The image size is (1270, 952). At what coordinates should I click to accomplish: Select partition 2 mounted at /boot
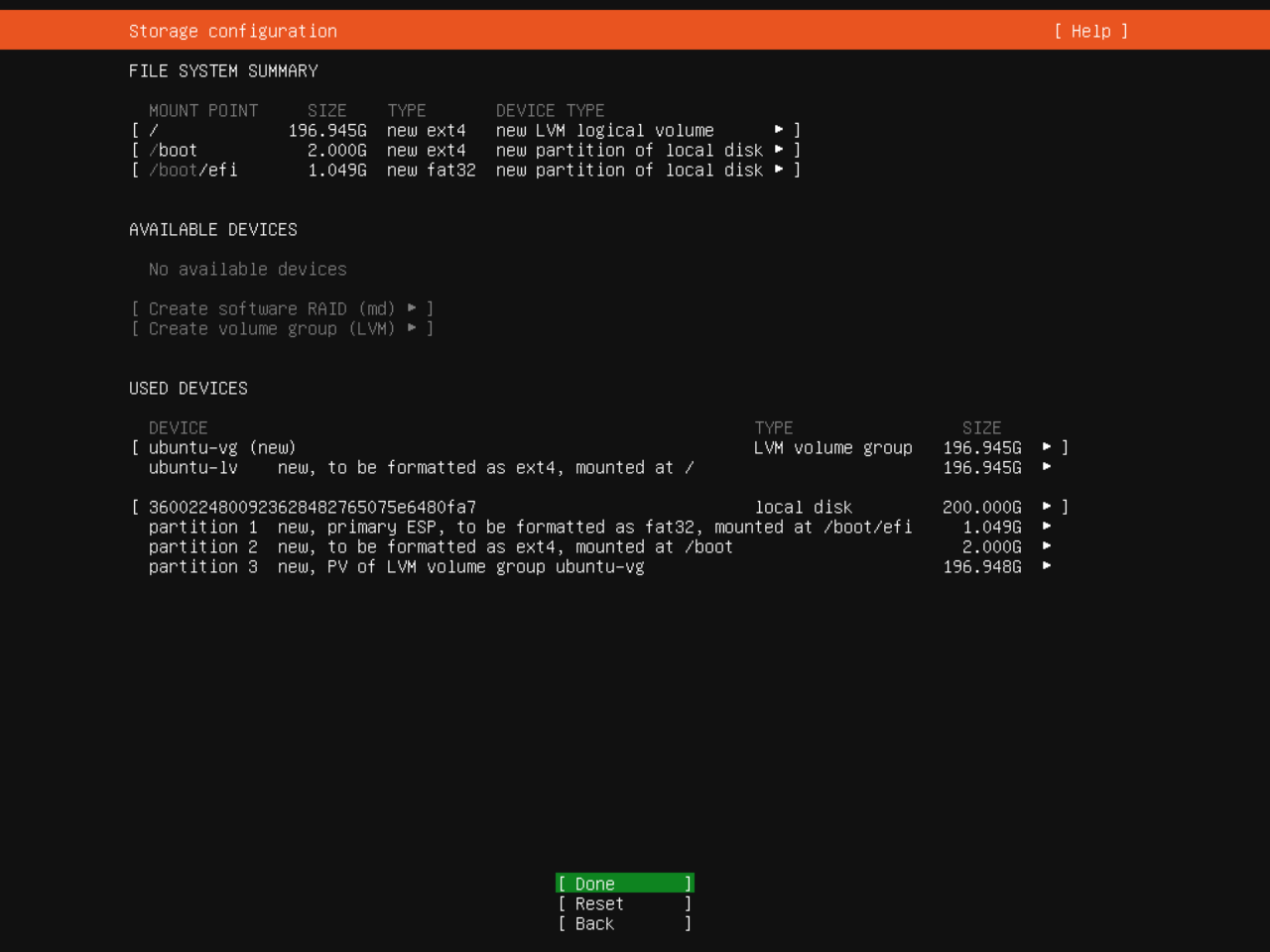pyautogui.click(x=599, y=546)
